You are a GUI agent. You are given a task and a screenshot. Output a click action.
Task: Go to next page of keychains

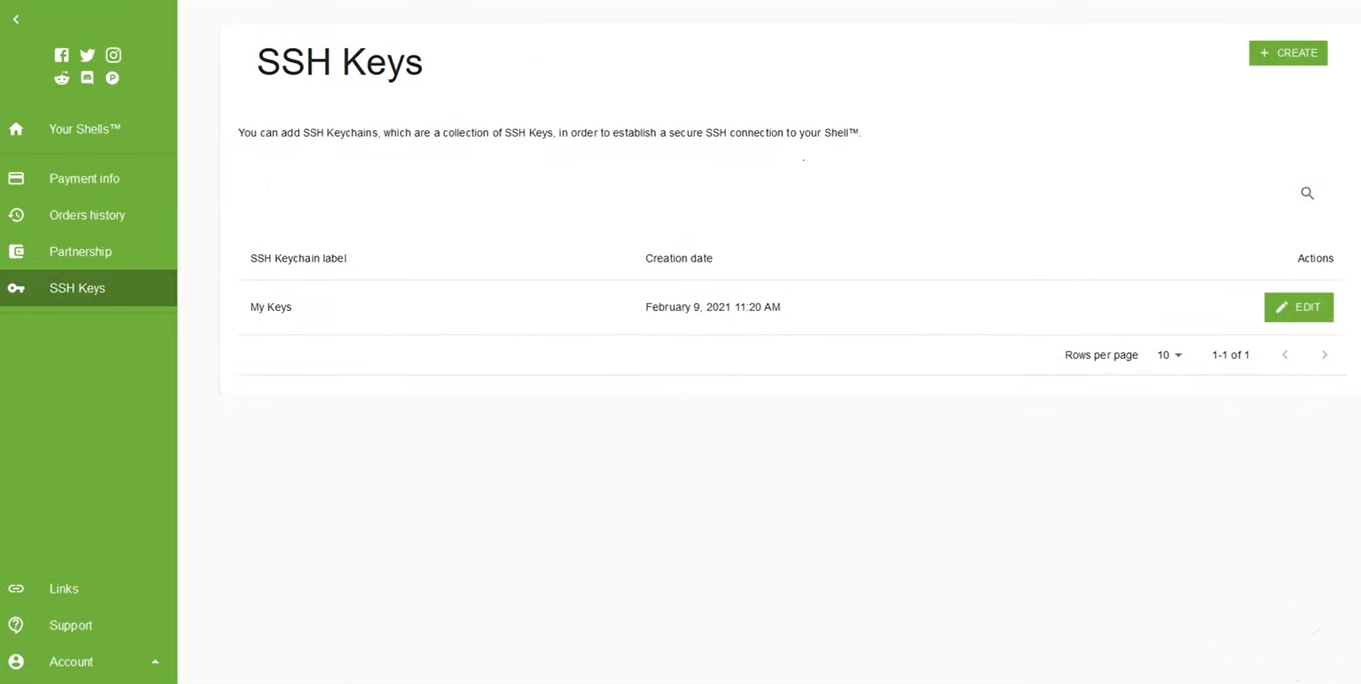(1324, 355)
